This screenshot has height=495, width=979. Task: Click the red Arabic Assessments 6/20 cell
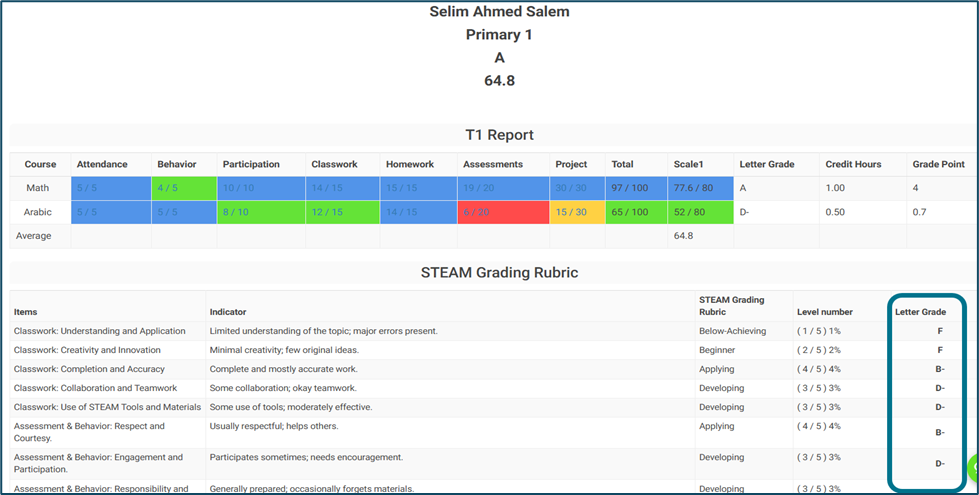tap(503, 212)
